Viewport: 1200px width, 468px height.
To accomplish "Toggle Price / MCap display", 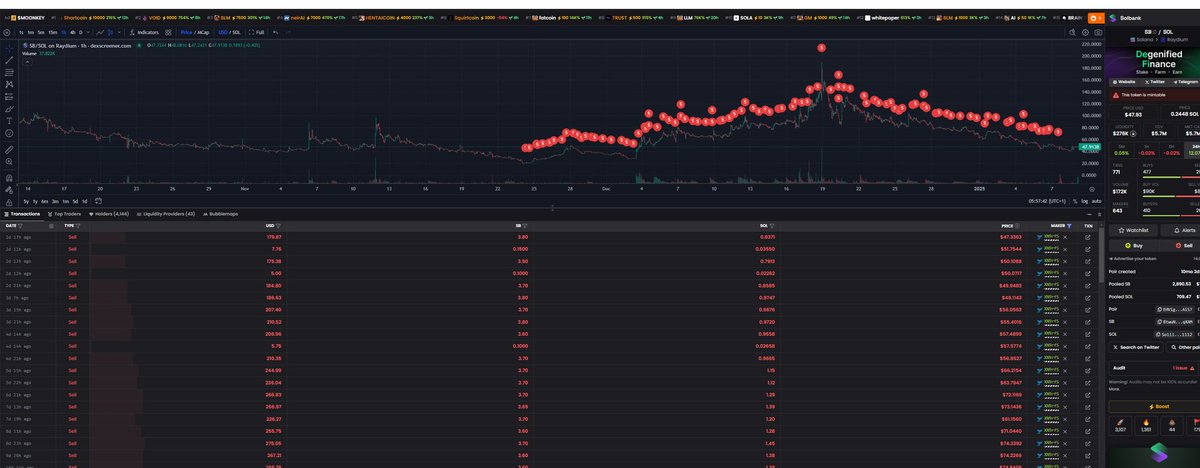I will point(197,32).
